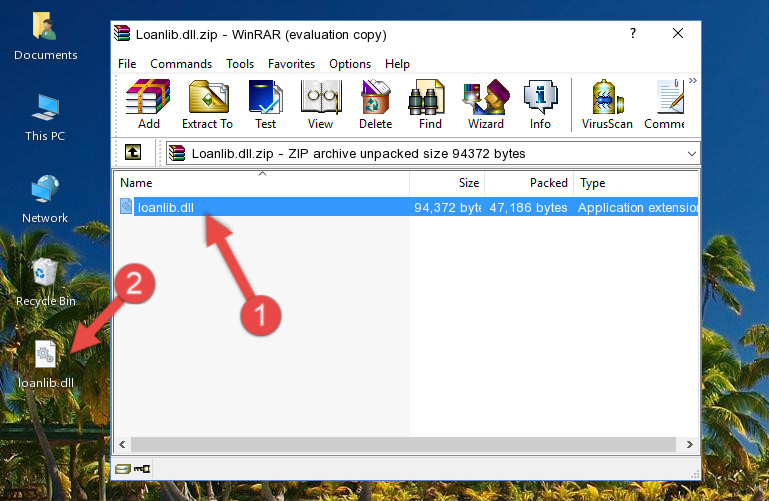Select the Network desktop icon

tap(45, 199)
